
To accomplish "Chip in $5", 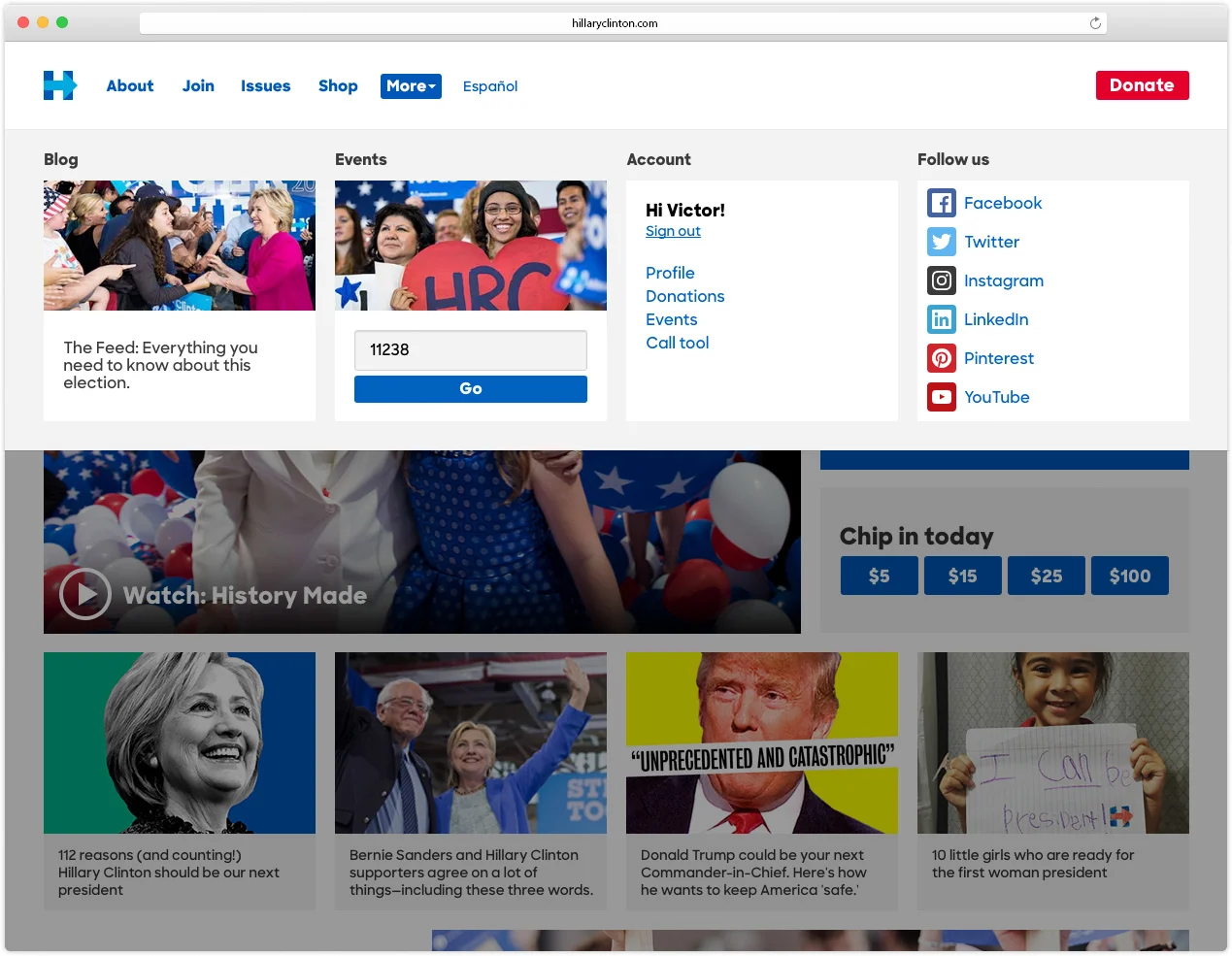I will point(879,576).
